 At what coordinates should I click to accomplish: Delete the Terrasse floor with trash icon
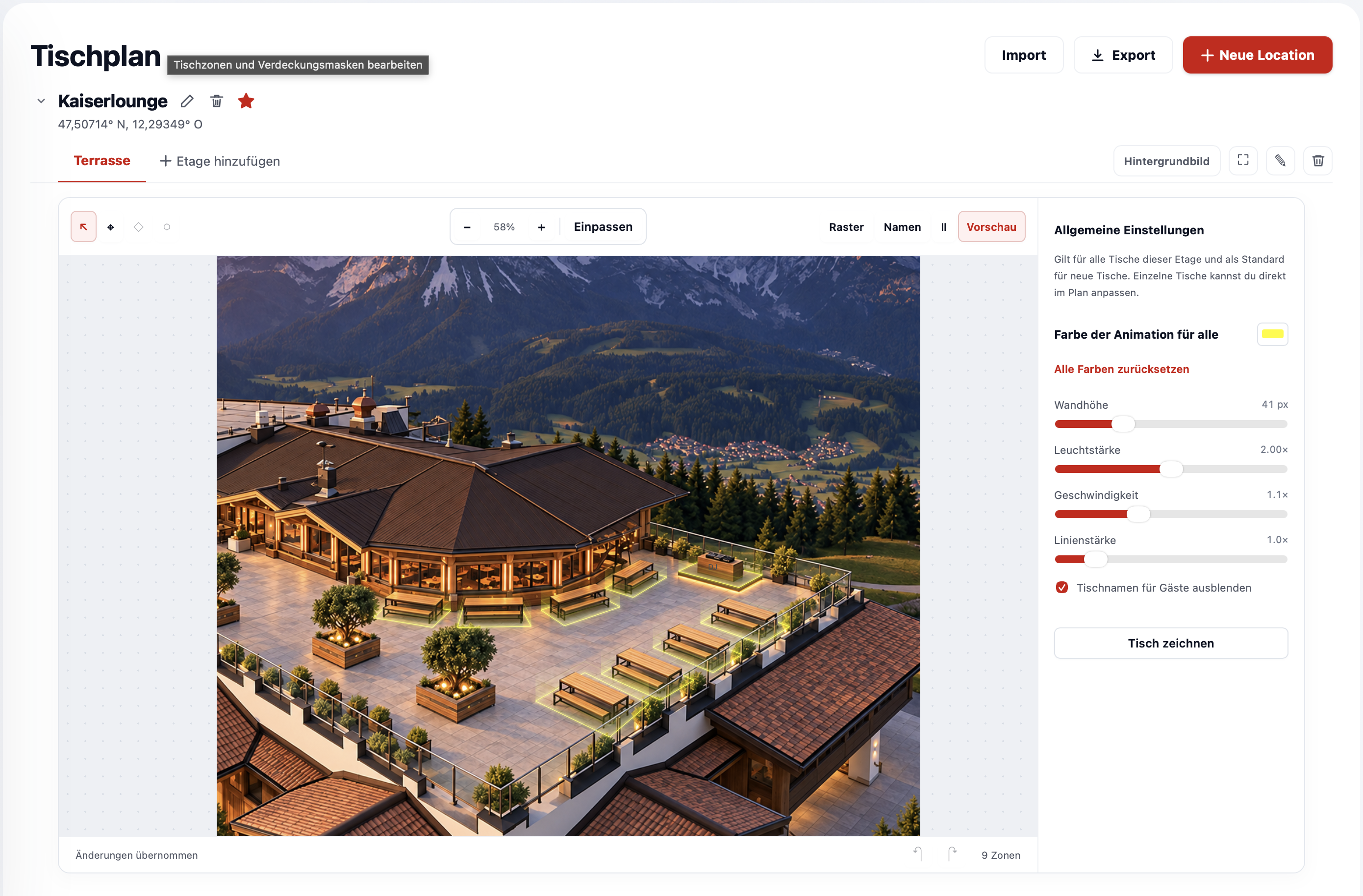click(x=1318, y=160)
